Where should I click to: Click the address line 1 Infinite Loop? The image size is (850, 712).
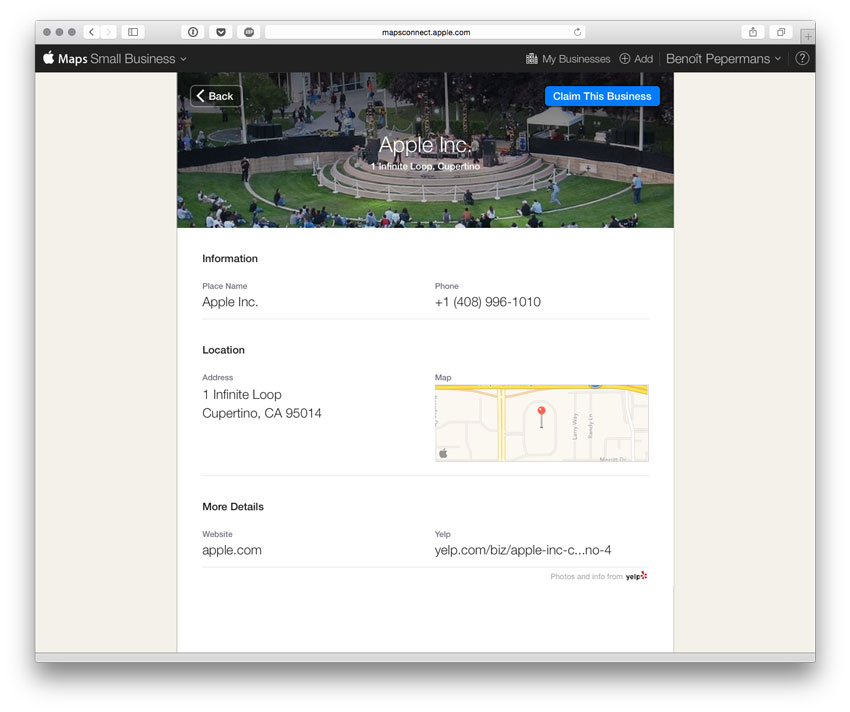coord(242,394)
